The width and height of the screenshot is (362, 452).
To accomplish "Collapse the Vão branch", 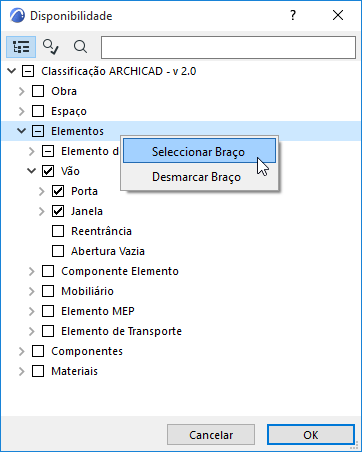I will click(x=32, y=171).
